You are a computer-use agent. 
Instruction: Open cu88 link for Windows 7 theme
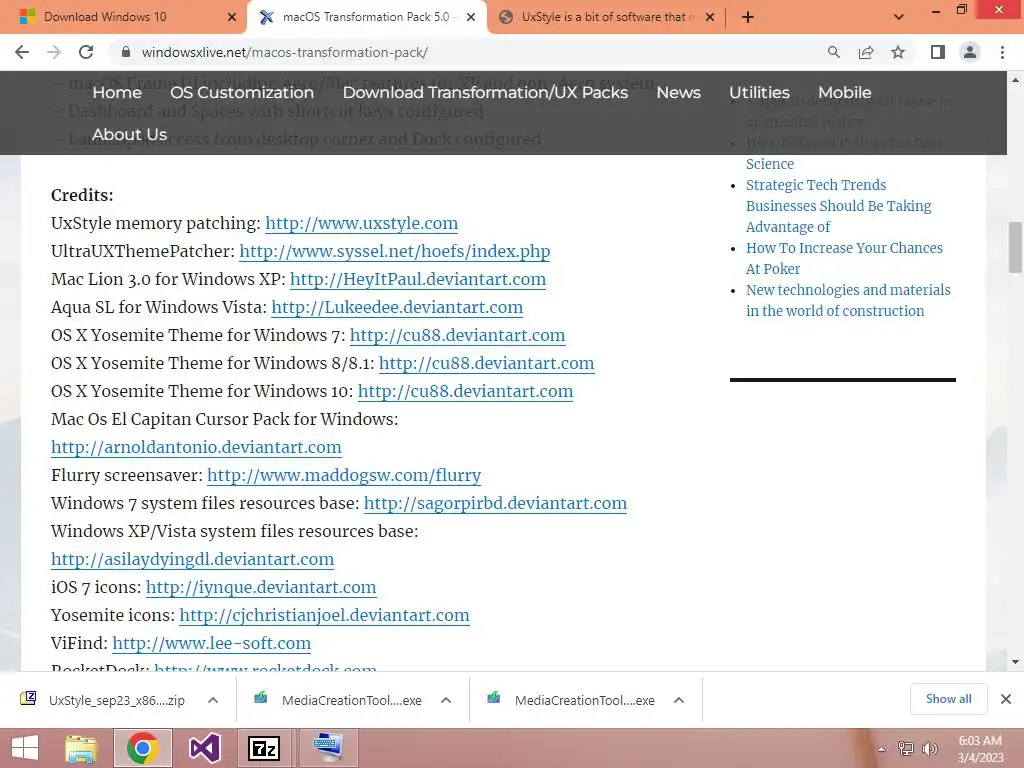457,336
